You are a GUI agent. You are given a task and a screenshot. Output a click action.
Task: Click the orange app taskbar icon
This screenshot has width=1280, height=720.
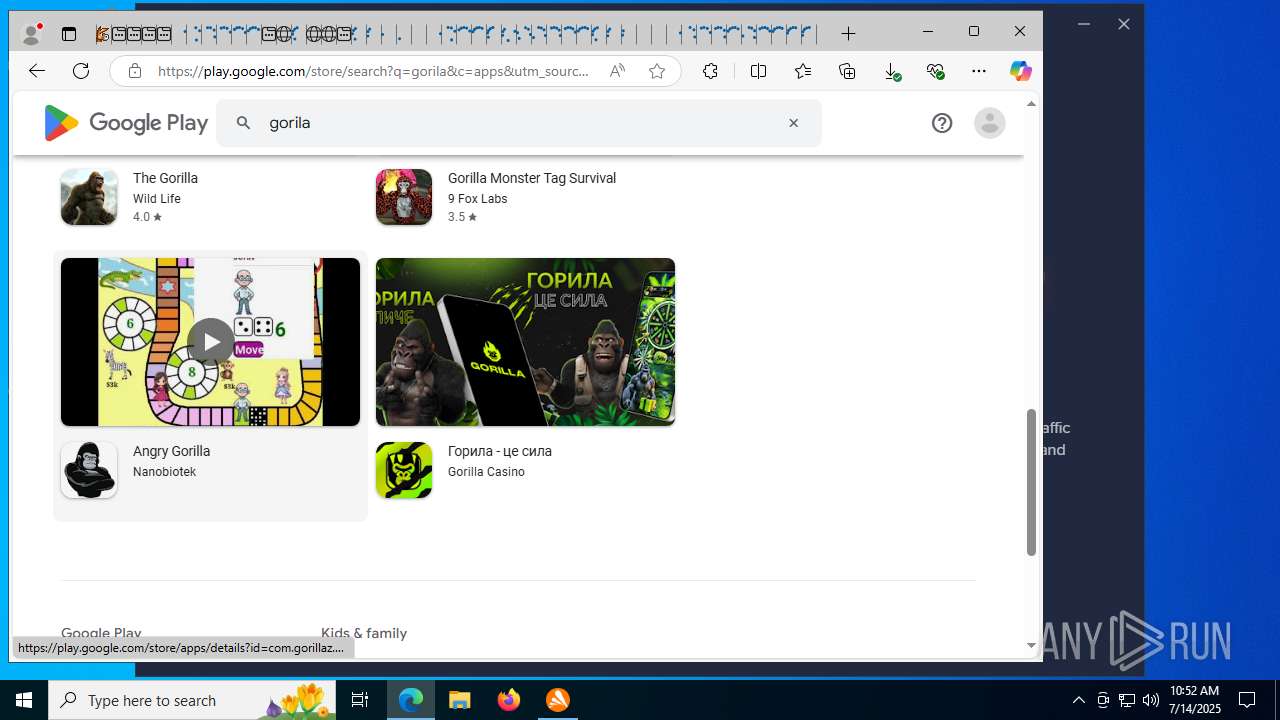[558, 700]
